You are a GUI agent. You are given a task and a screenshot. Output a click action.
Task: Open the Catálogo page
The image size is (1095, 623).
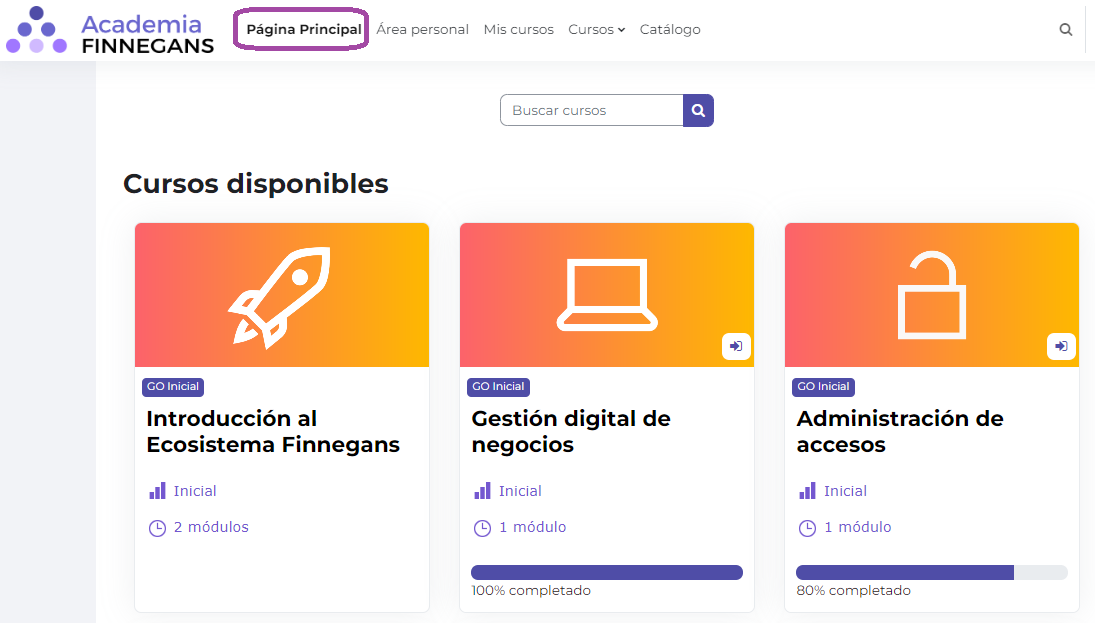pos(670,30)
